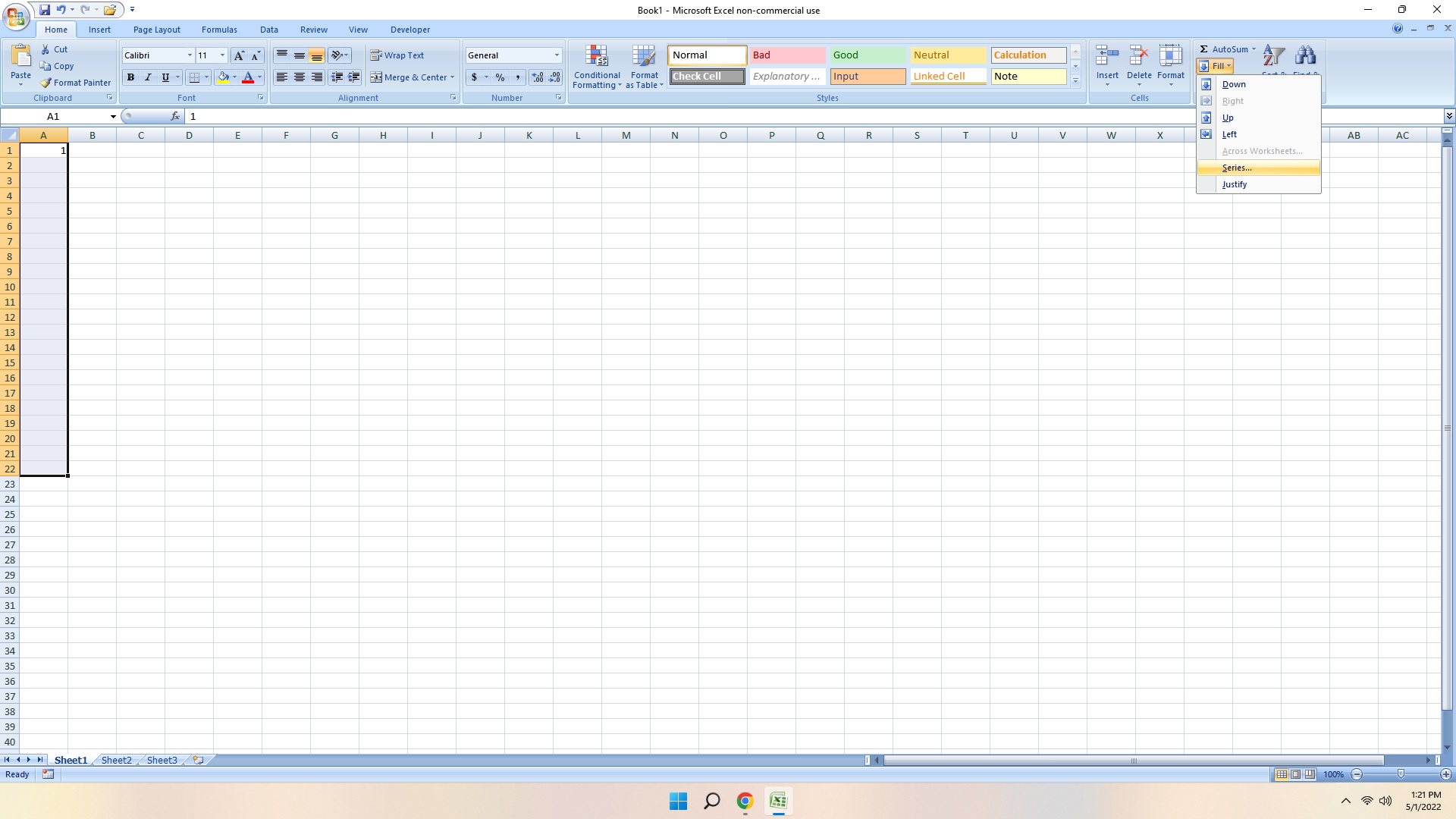This screenshot has width=1456, height=819.
Task: Switch to the Page Layout tab
Action: 156,30
